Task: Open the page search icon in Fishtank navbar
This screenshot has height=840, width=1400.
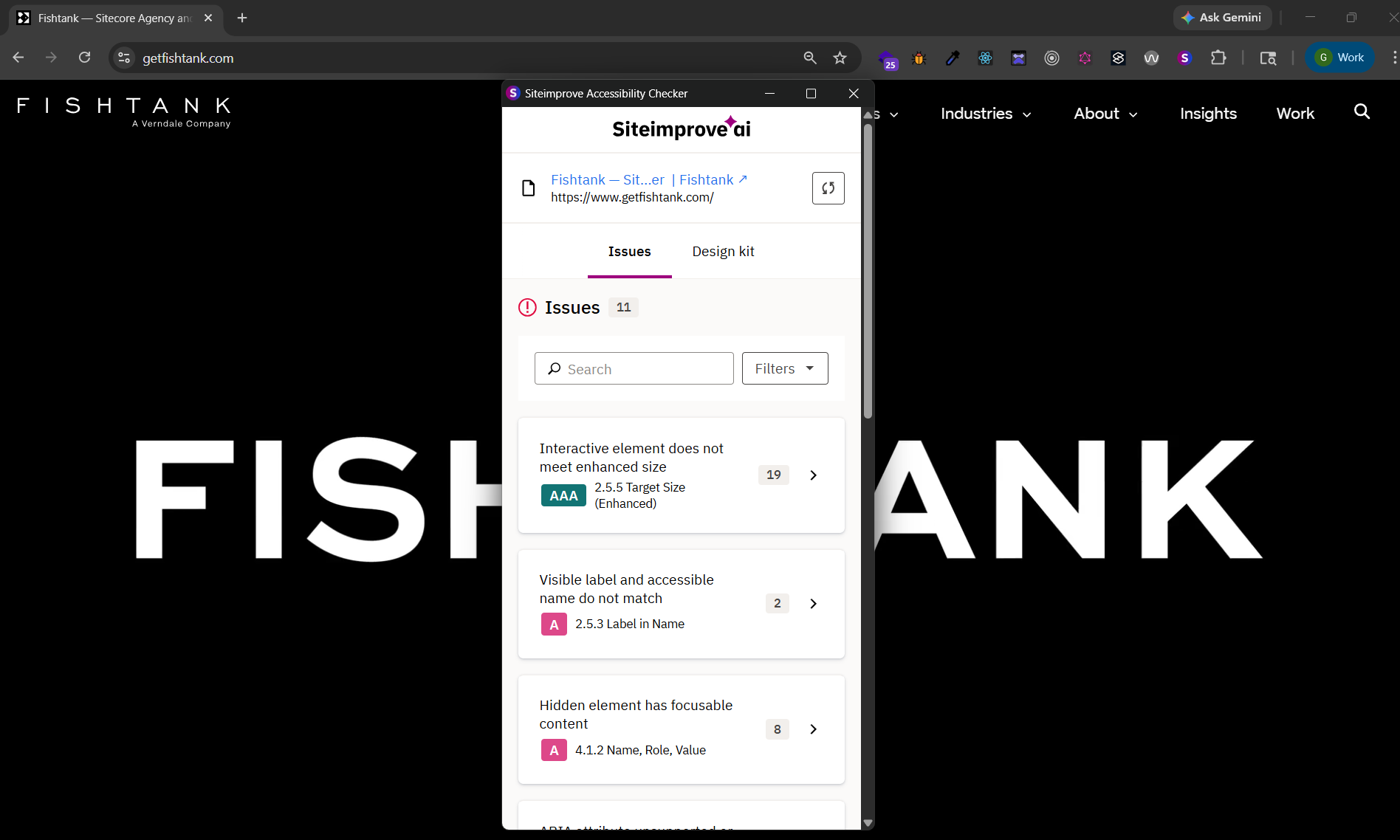Action: [1361, 112]
